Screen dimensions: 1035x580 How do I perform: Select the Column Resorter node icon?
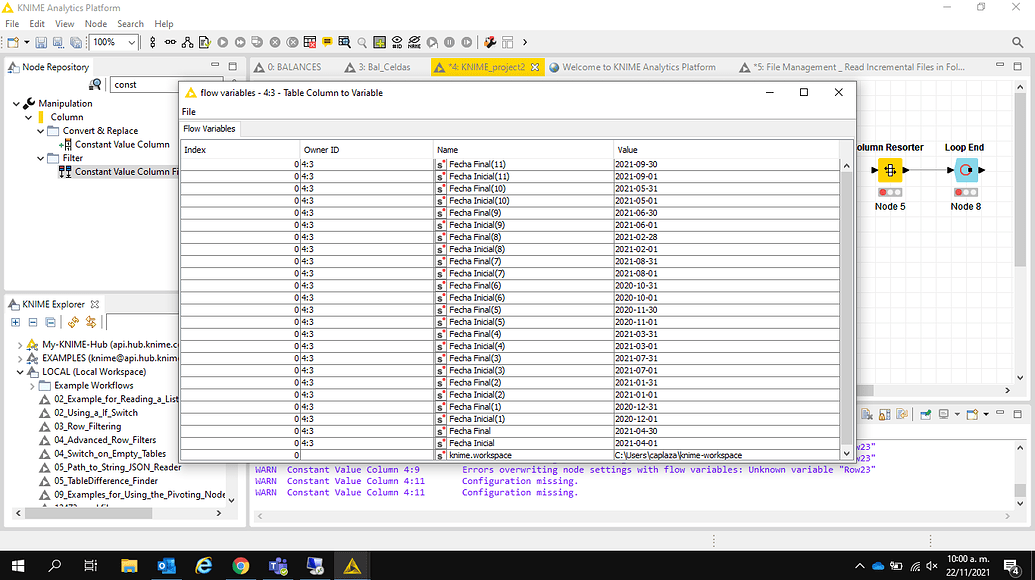coord(890,170)
